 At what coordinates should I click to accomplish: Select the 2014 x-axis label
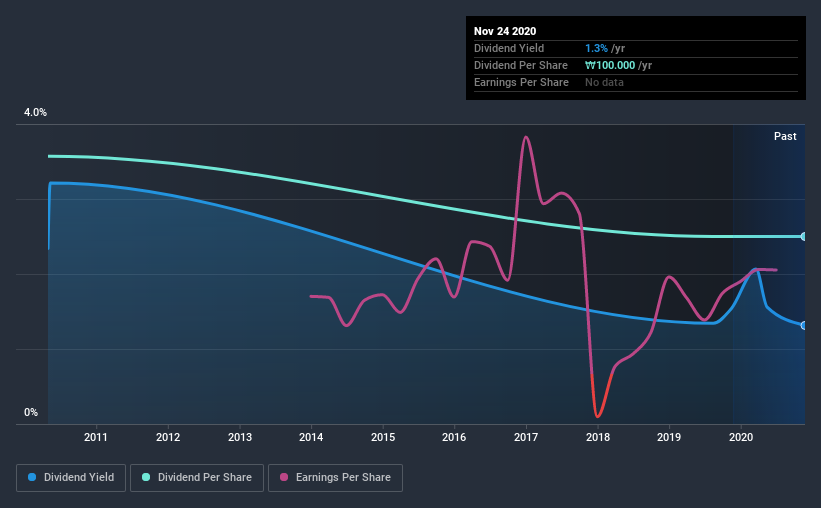point(311,437)
